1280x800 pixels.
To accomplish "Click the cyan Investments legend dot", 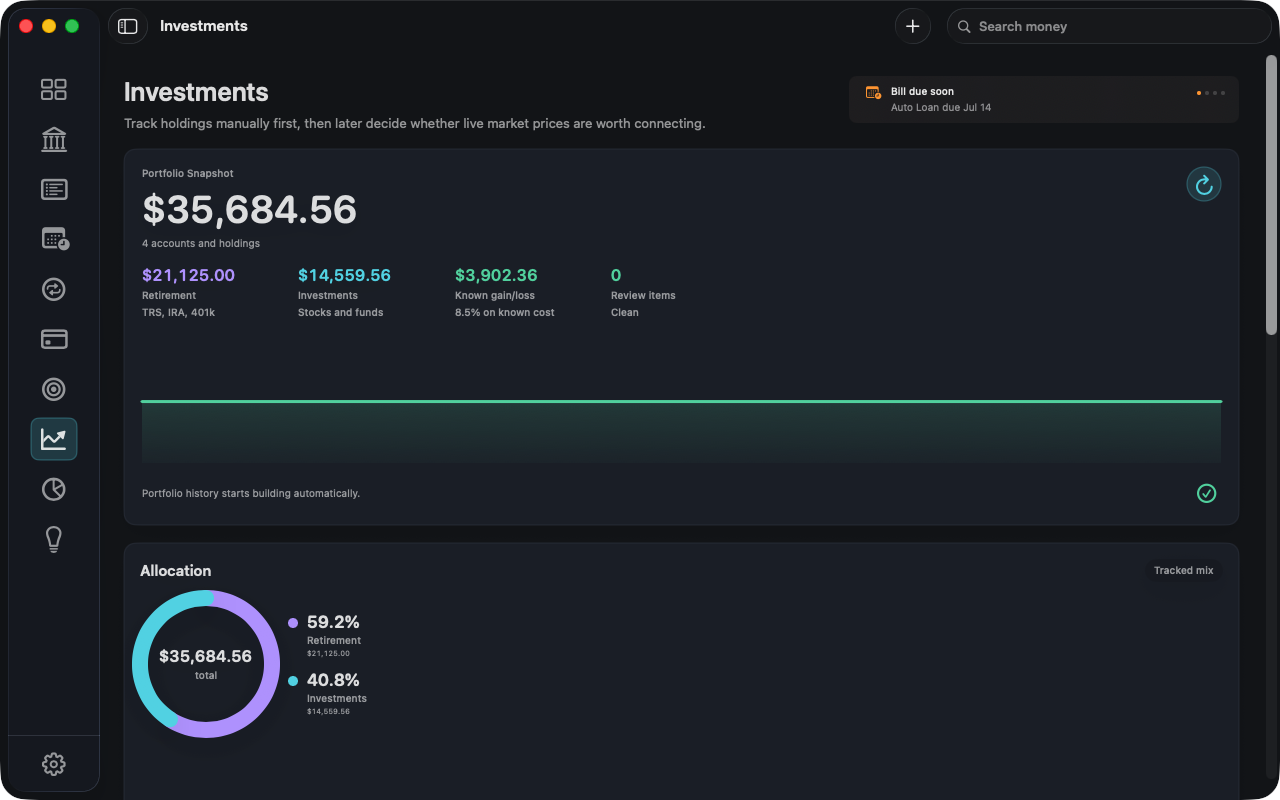I will (293, 681).
